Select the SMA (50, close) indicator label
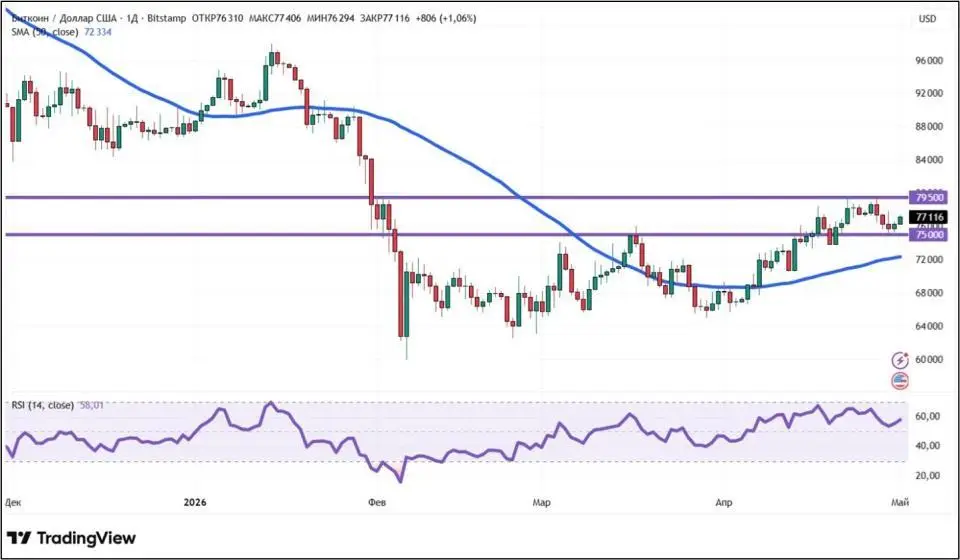 45,32
